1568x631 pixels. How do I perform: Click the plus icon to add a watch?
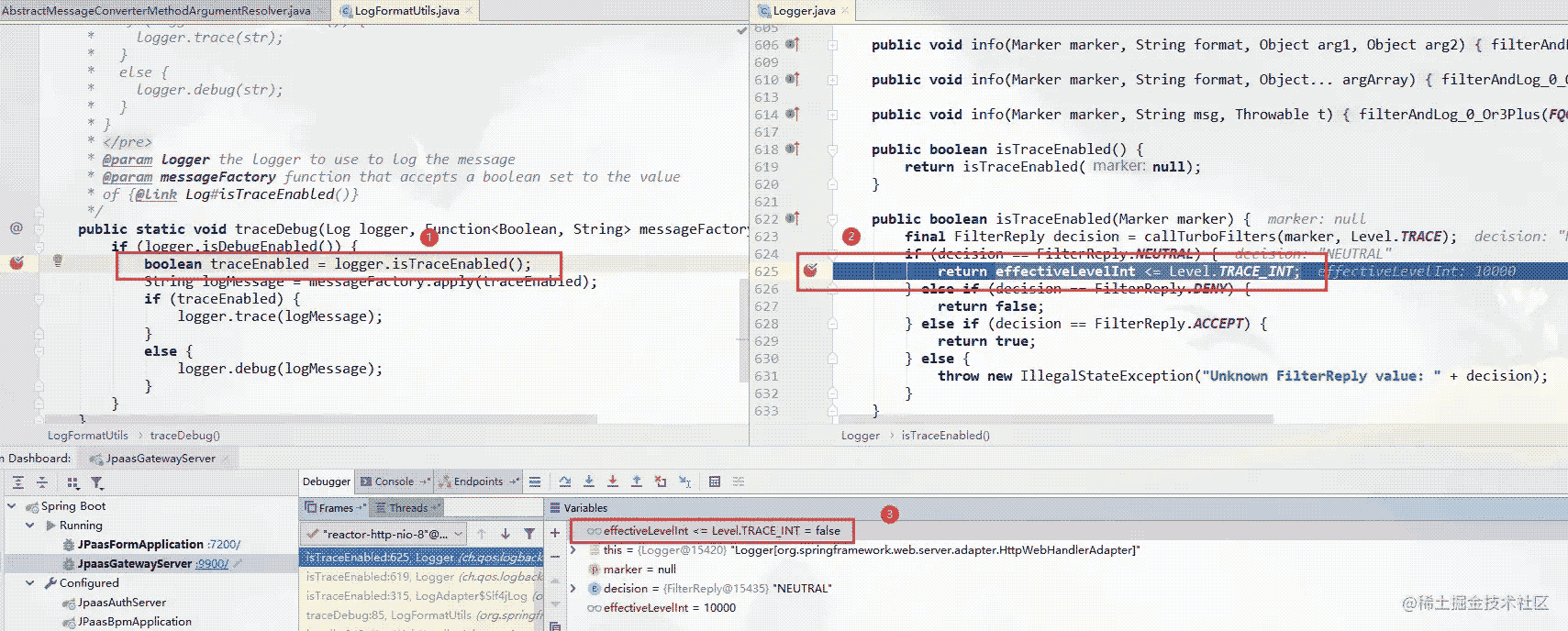point(555,533)
